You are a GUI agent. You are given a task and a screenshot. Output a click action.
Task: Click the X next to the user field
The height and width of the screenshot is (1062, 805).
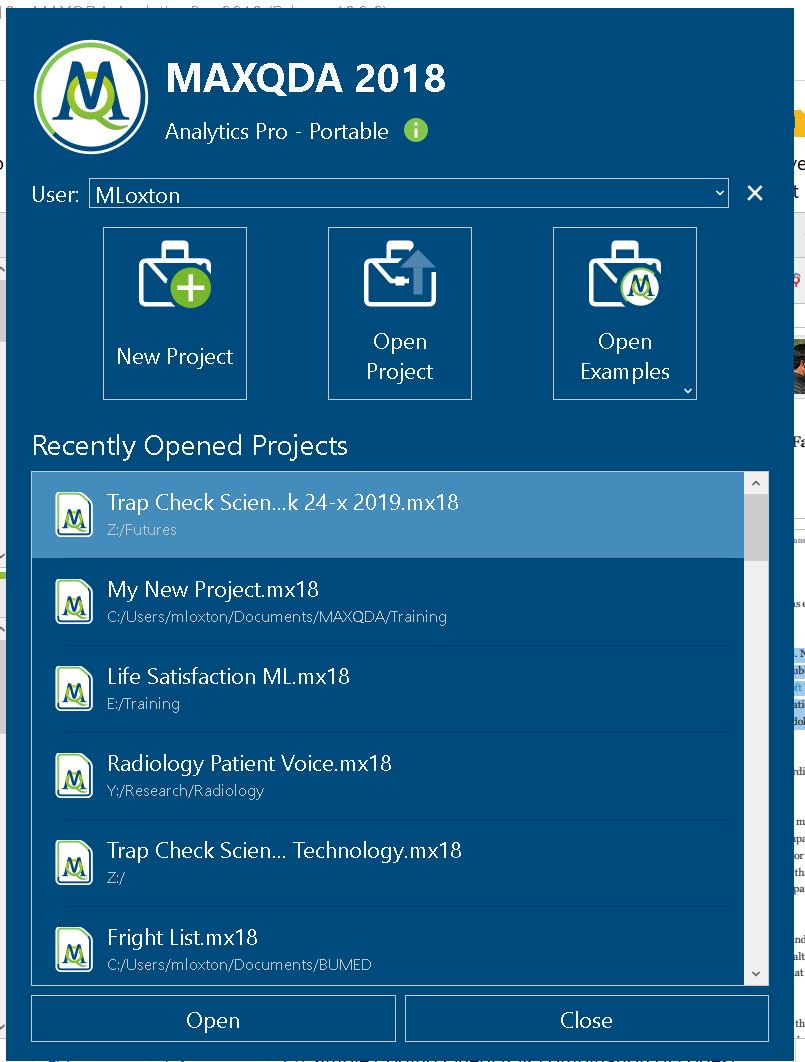point(754,194)
